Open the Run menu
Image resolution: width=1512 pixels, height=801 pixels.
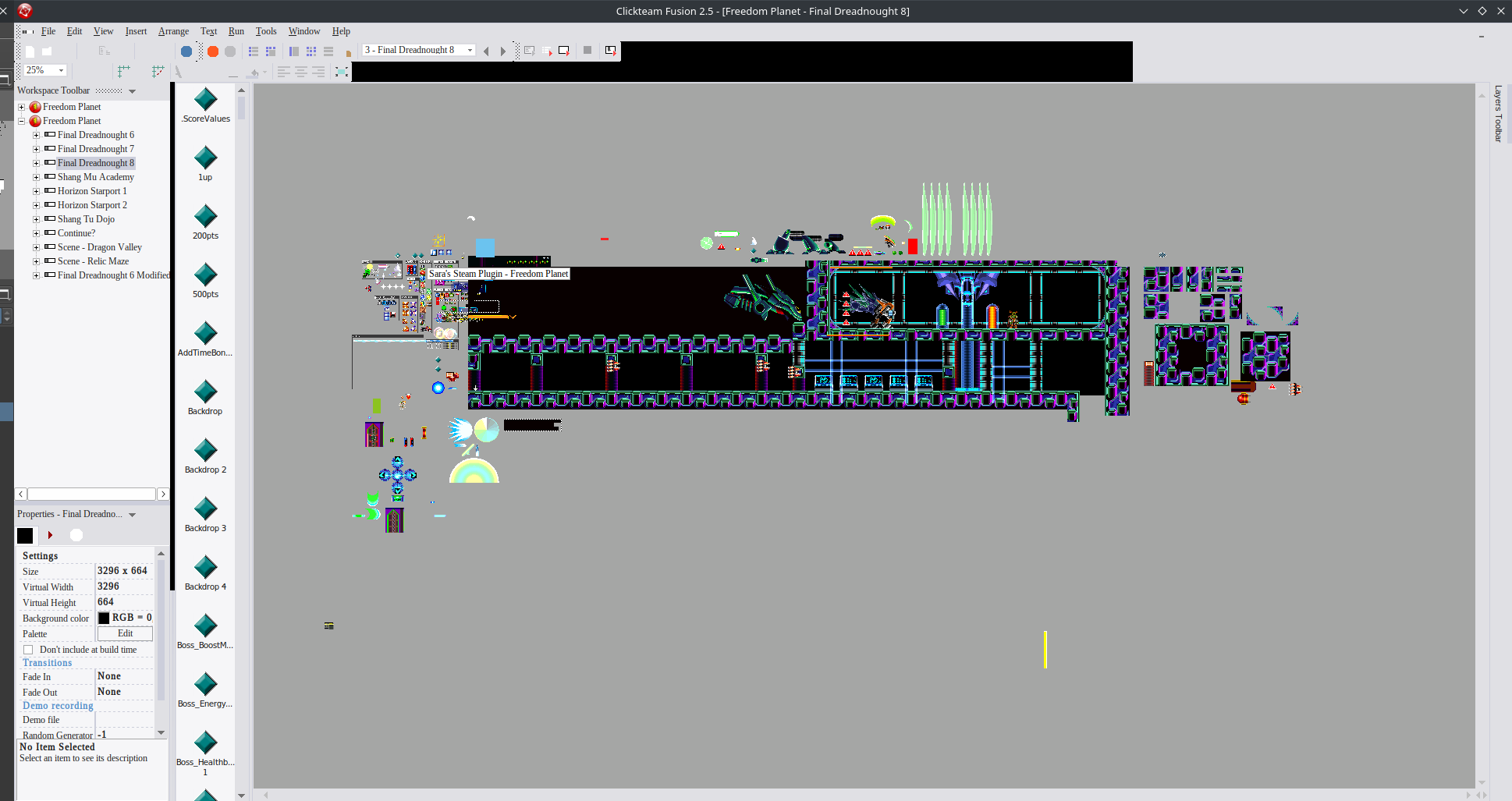pos(236,31)
